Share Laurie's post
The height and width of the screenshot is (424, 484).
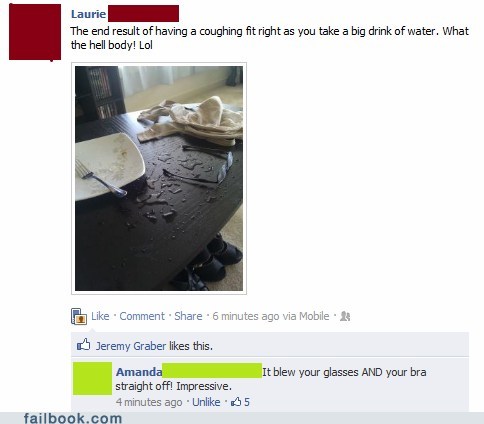[188, 316]
